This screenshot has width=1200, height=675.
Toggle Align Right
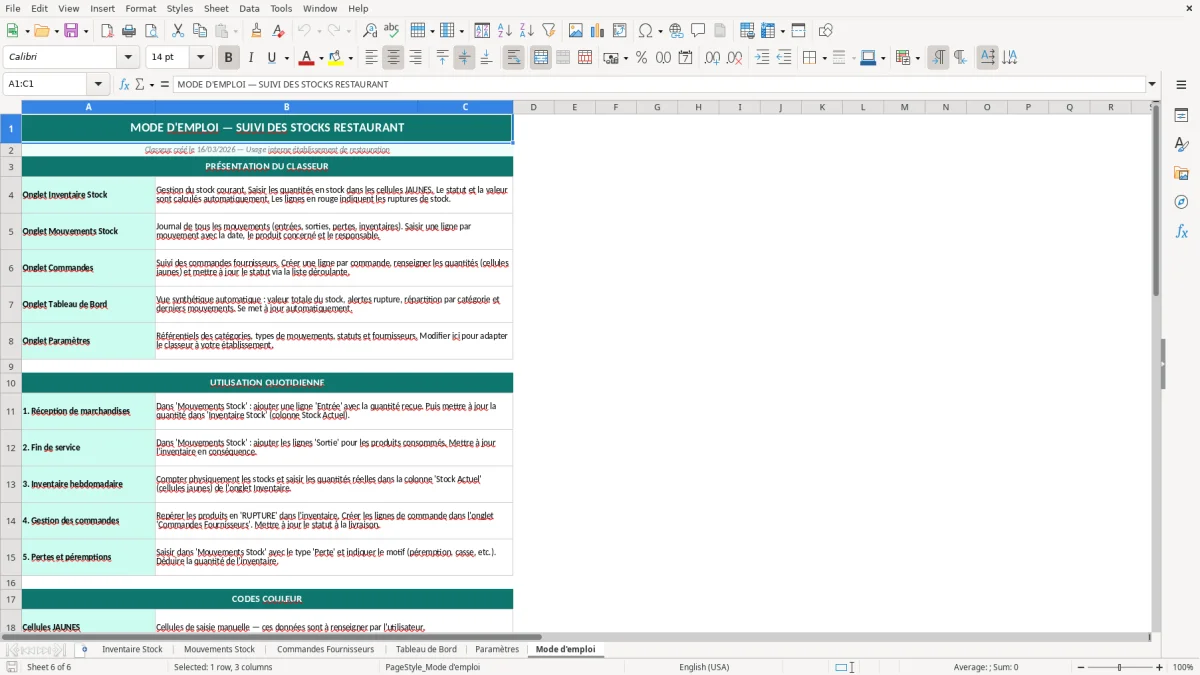pyautogui.click(x=415, y=58)
